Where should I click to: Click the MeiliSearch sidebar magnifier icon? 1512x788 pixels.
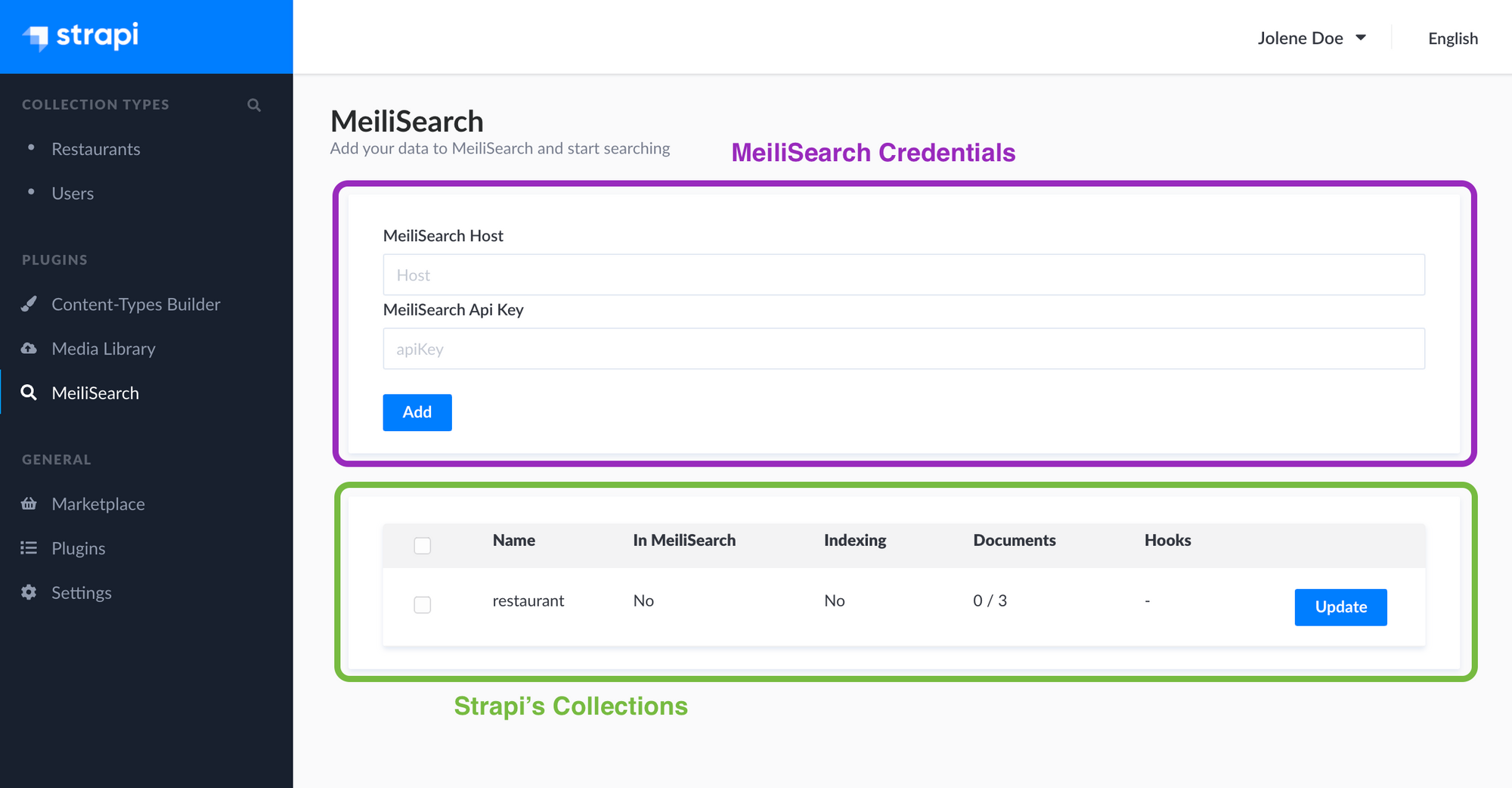[x=29, y=392]
